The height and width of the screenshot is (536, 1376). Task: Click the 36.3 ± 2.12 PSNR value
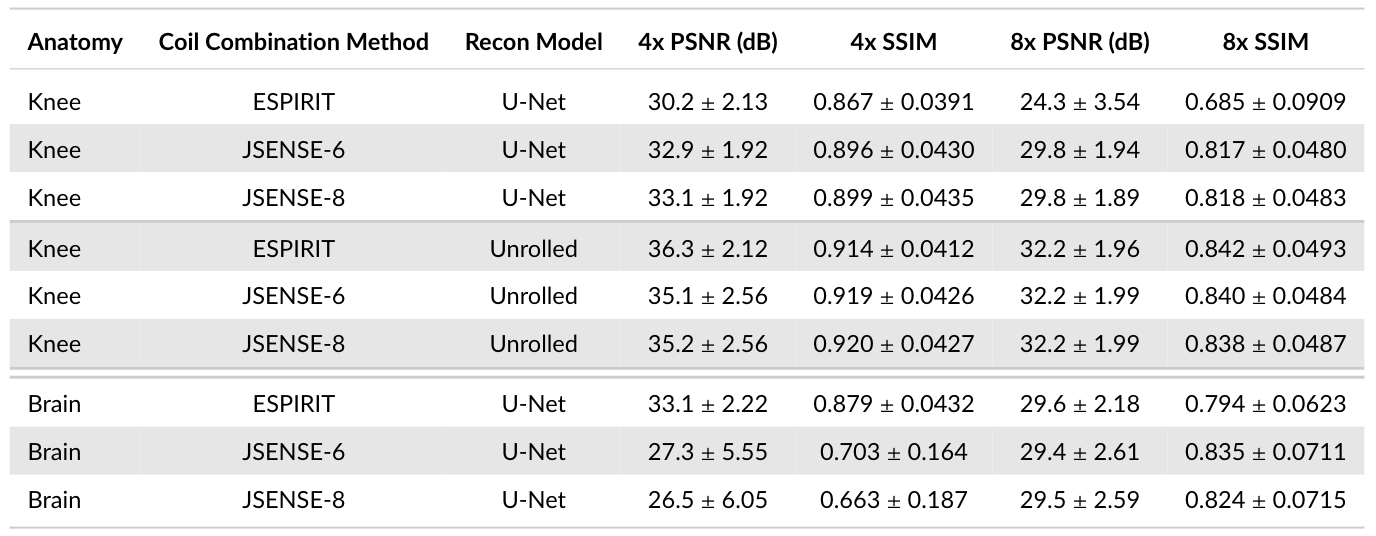pyautogui.click(x=707, y=248)
